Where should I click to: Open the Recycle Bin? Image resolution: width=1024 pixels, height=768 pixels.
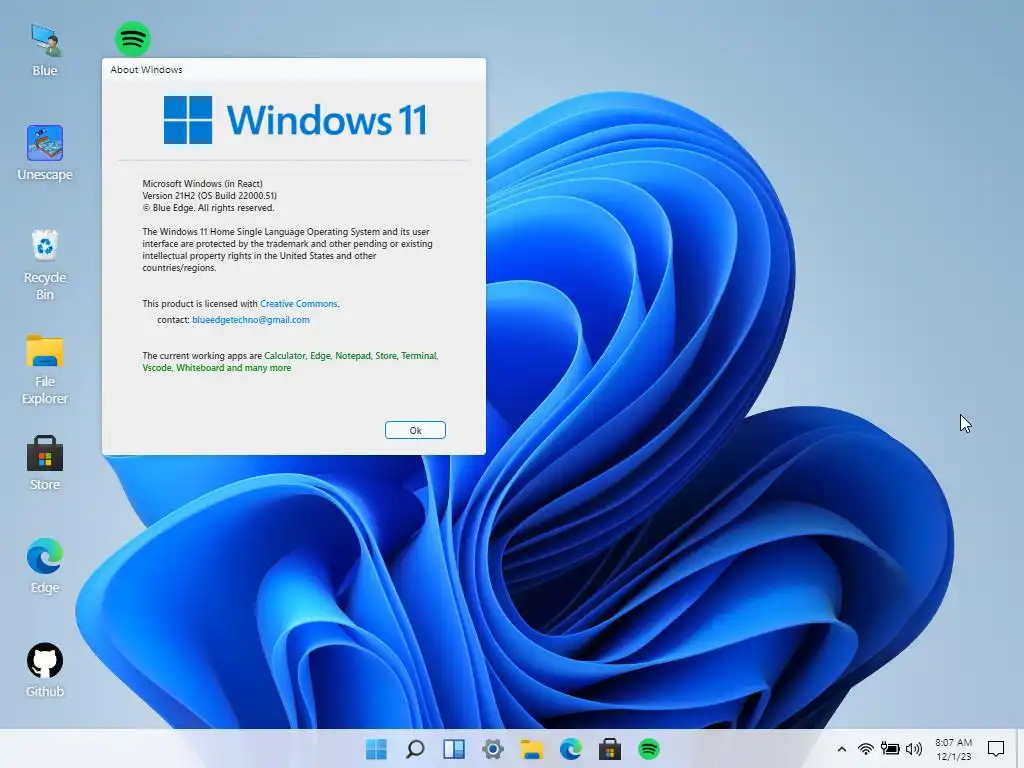(x=44, y=264)
